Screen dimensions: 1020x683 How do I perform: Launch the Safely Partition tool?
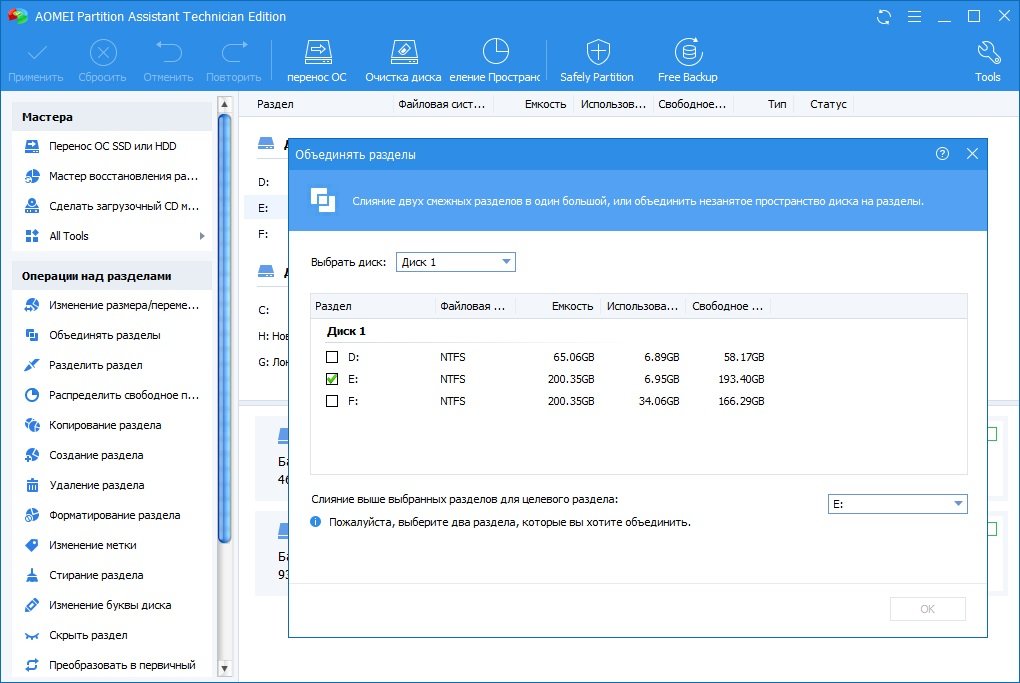pyautogui.click(x=597, y=59)
